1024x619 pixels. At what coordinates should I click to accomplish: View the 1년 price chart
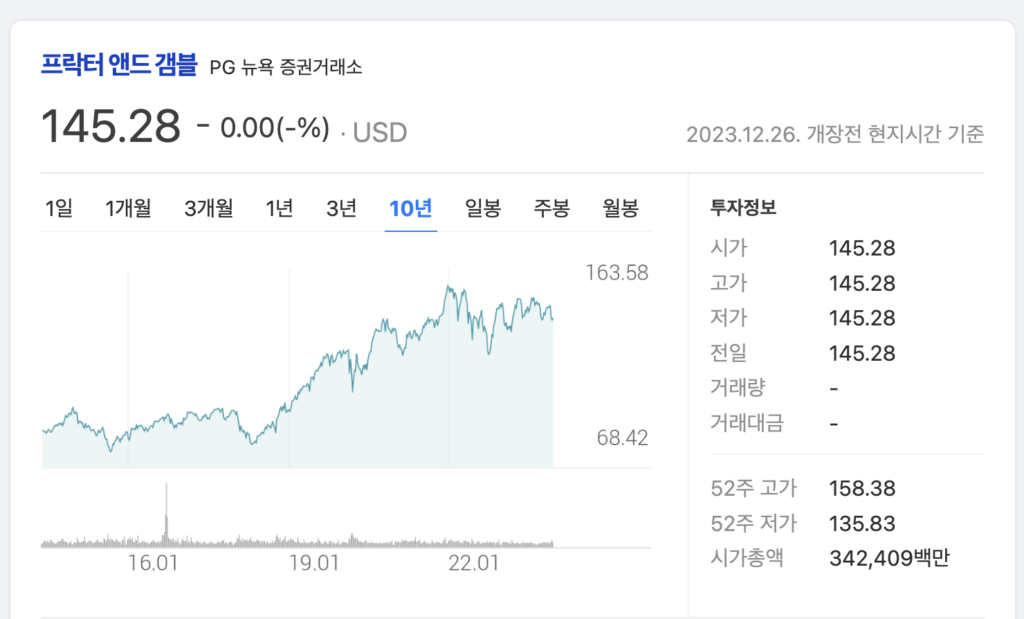point(280,208)
